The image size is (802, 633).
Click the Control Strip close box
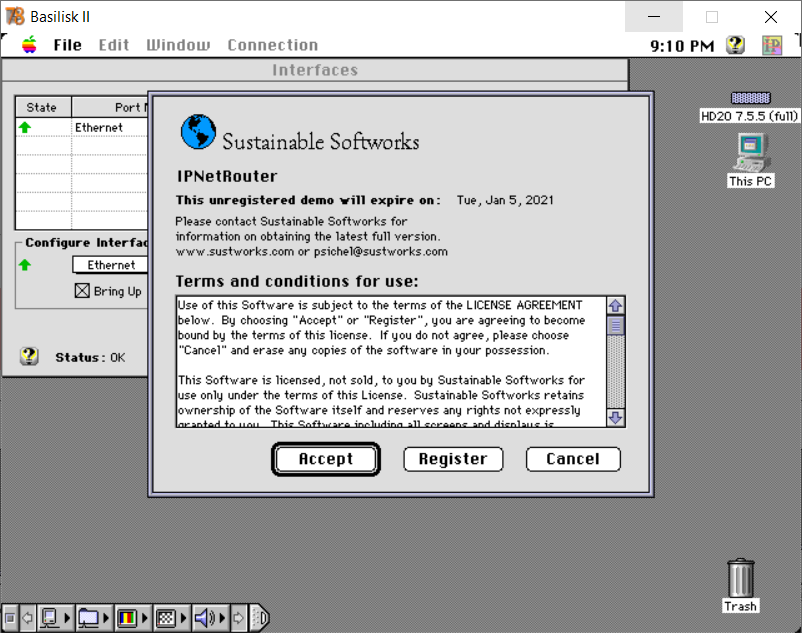pyautogui.click(x=9, y=618)
